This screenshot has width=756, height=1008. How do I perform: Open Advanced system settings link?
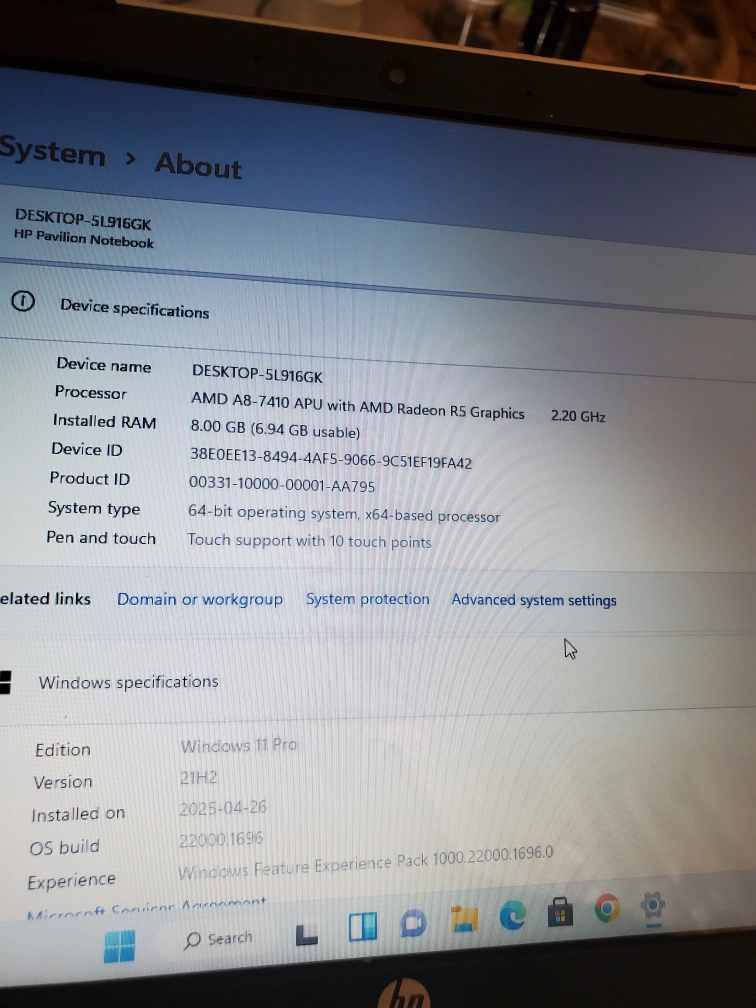533,600
